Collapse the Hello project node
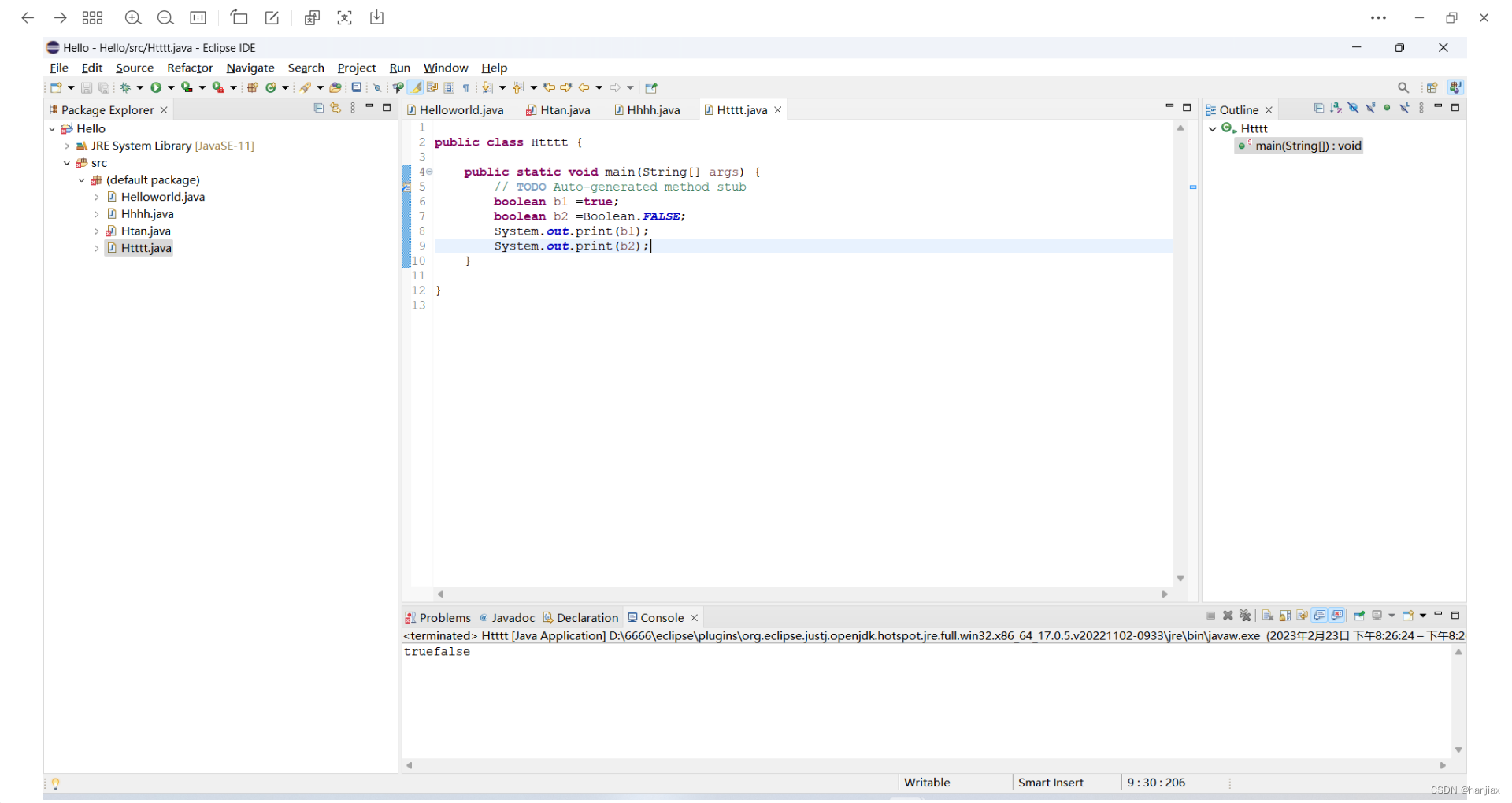This screenshot has height=803, width=1512. 52,129
